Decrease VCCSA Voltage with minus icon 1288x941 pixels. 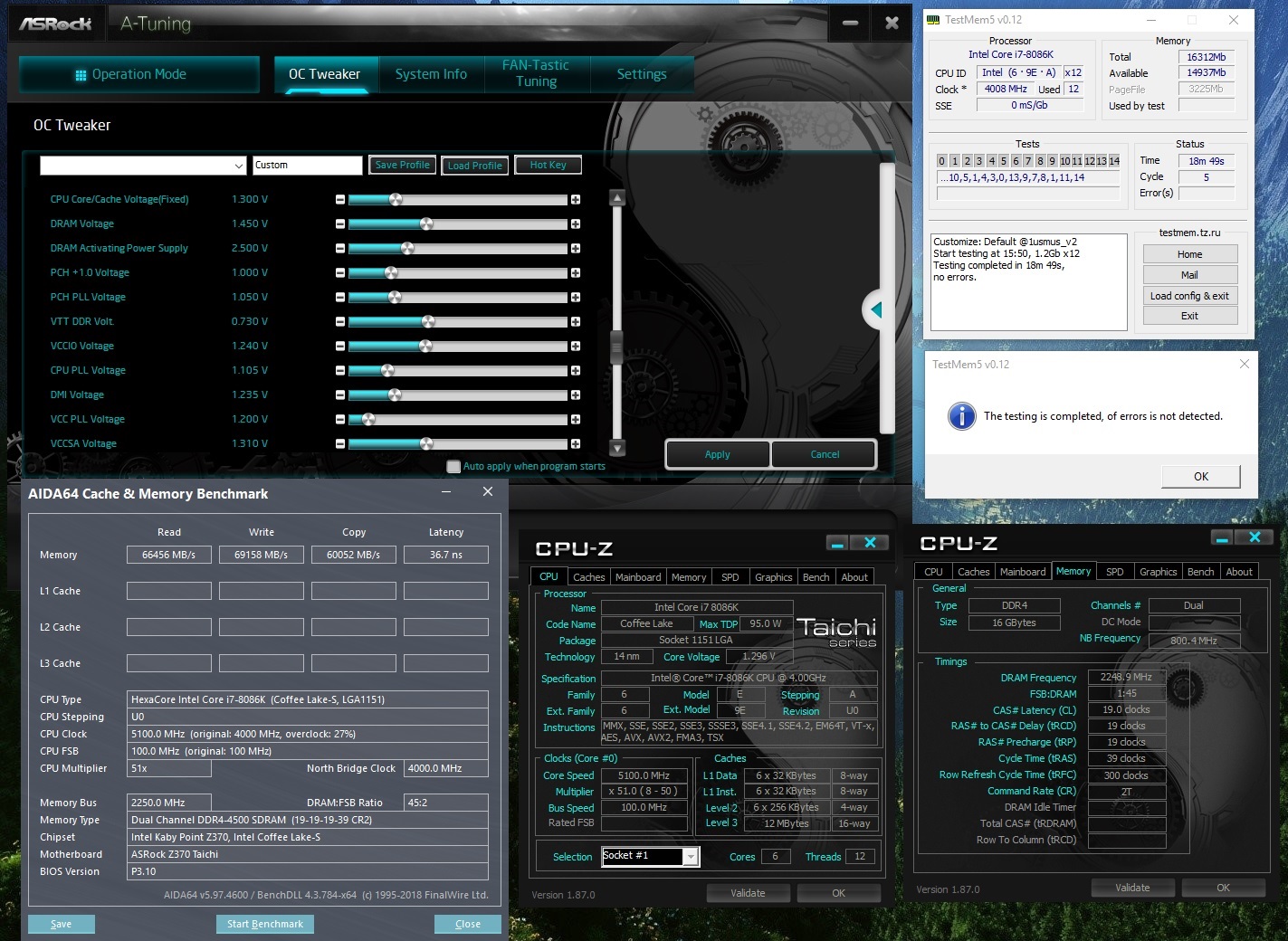coord(340,443)
